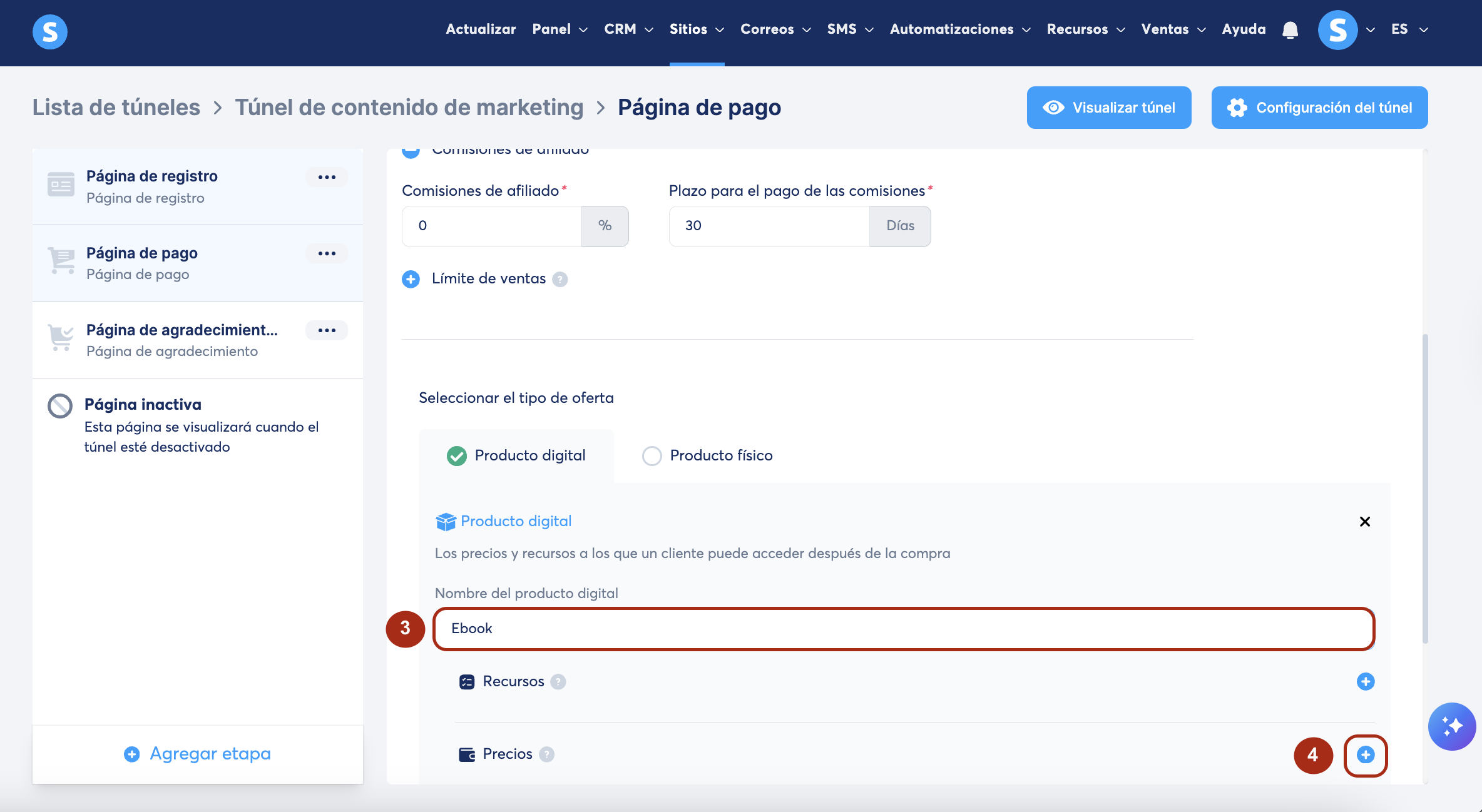Viewport: 1482px width, 812px height.
Task: Click the notification bell icon
Action: (x=1290, y=29)
